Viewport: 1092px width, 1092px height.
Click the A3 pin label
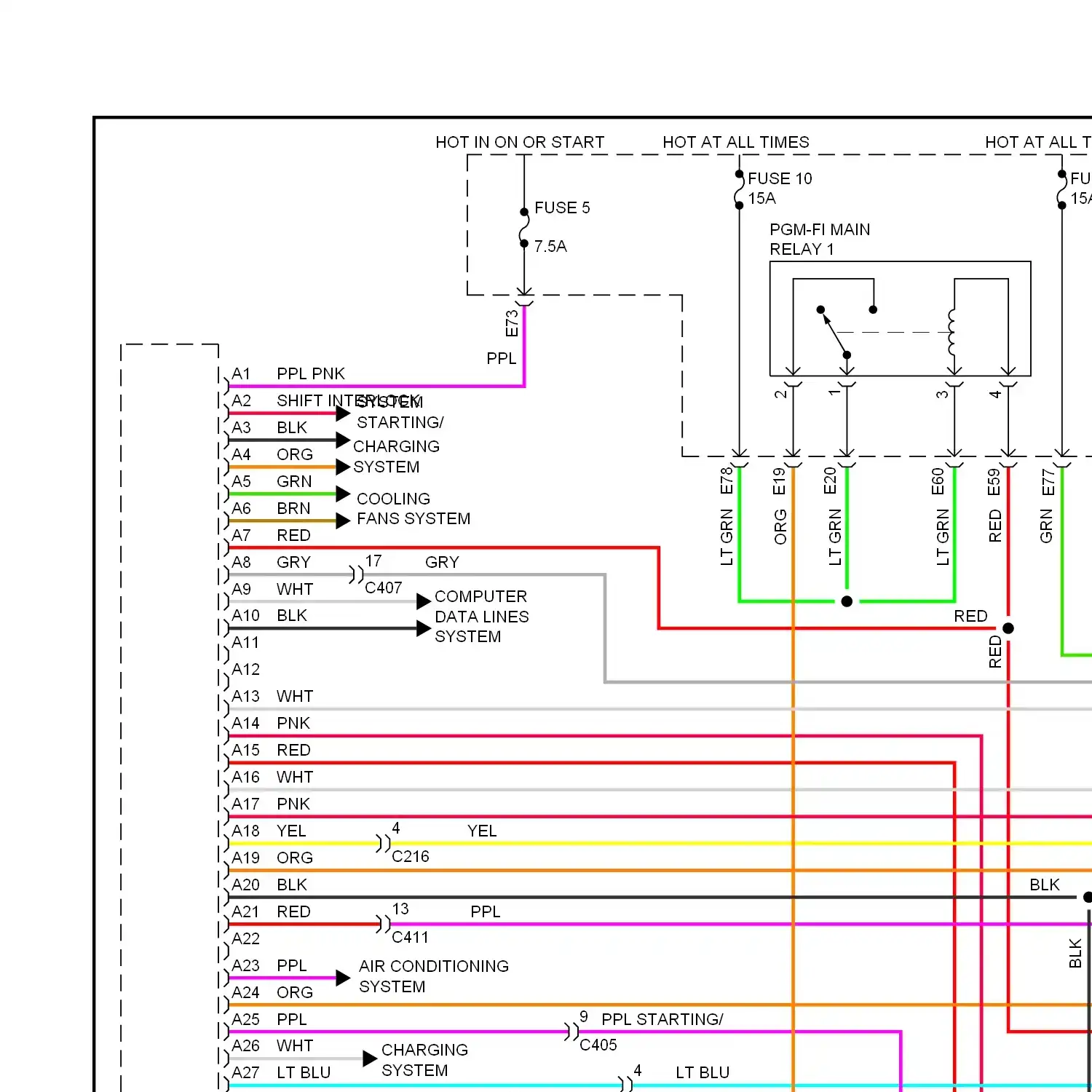coord(241,427)
